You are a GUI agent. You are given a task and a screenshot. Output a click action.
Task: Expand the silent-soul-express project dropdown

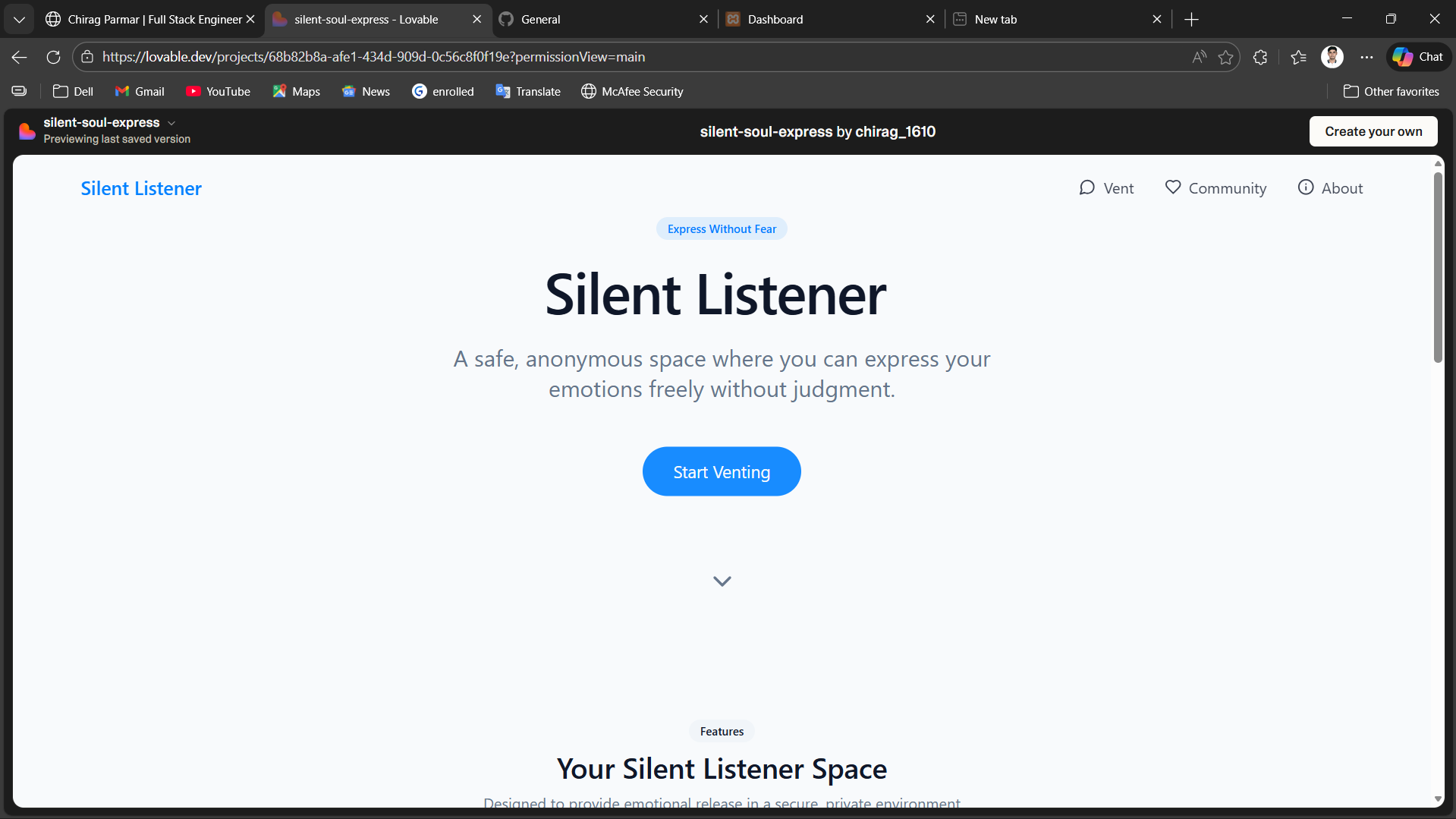click(x=171, y=122)
